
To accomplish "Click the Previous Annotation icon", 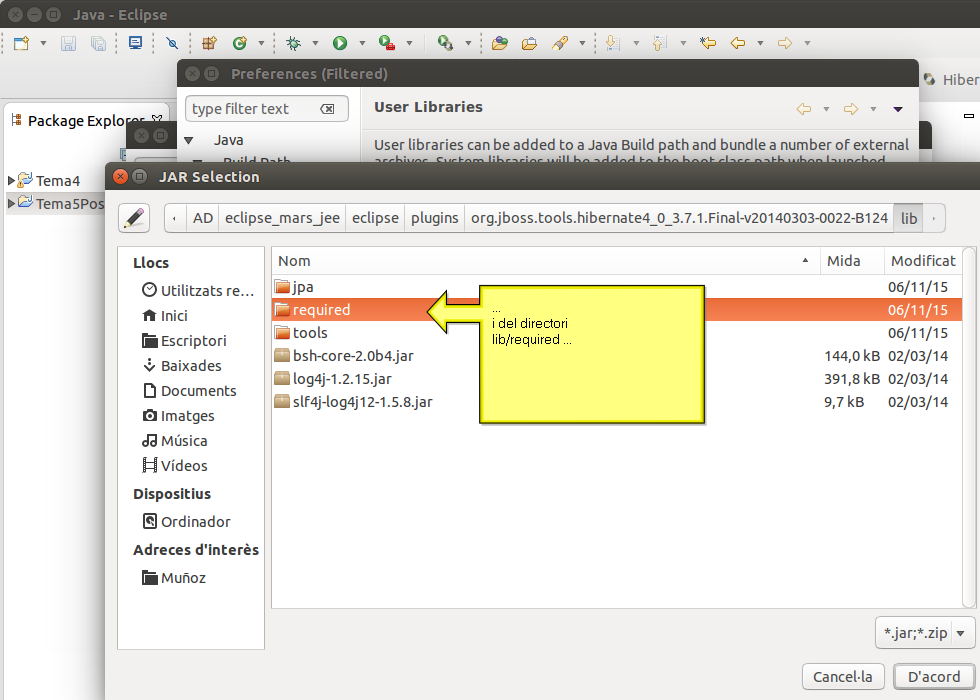I will tap(660, 43).
